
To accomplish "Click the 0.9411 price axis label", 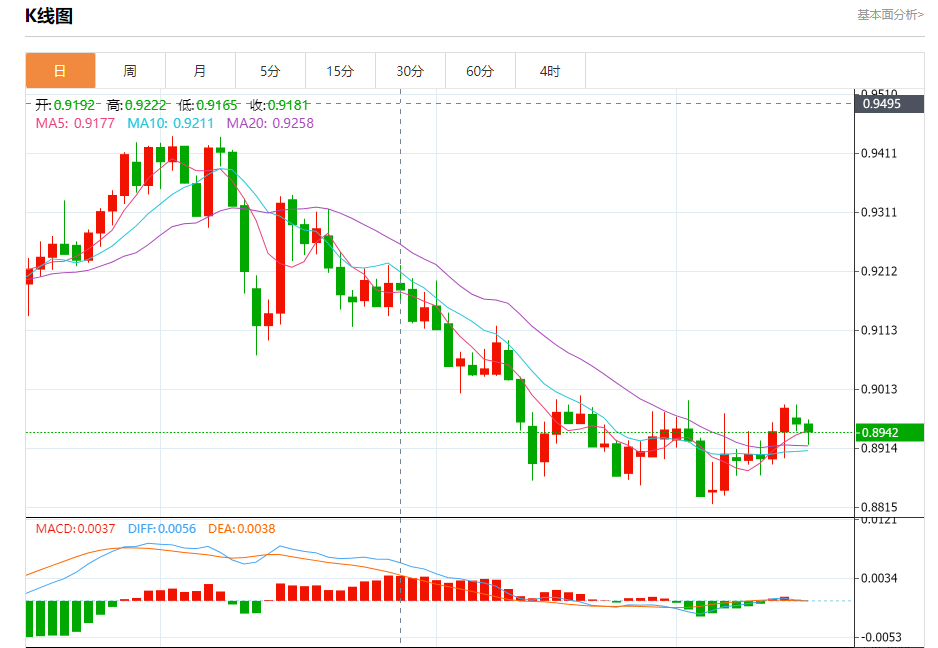I will [879, 154].
